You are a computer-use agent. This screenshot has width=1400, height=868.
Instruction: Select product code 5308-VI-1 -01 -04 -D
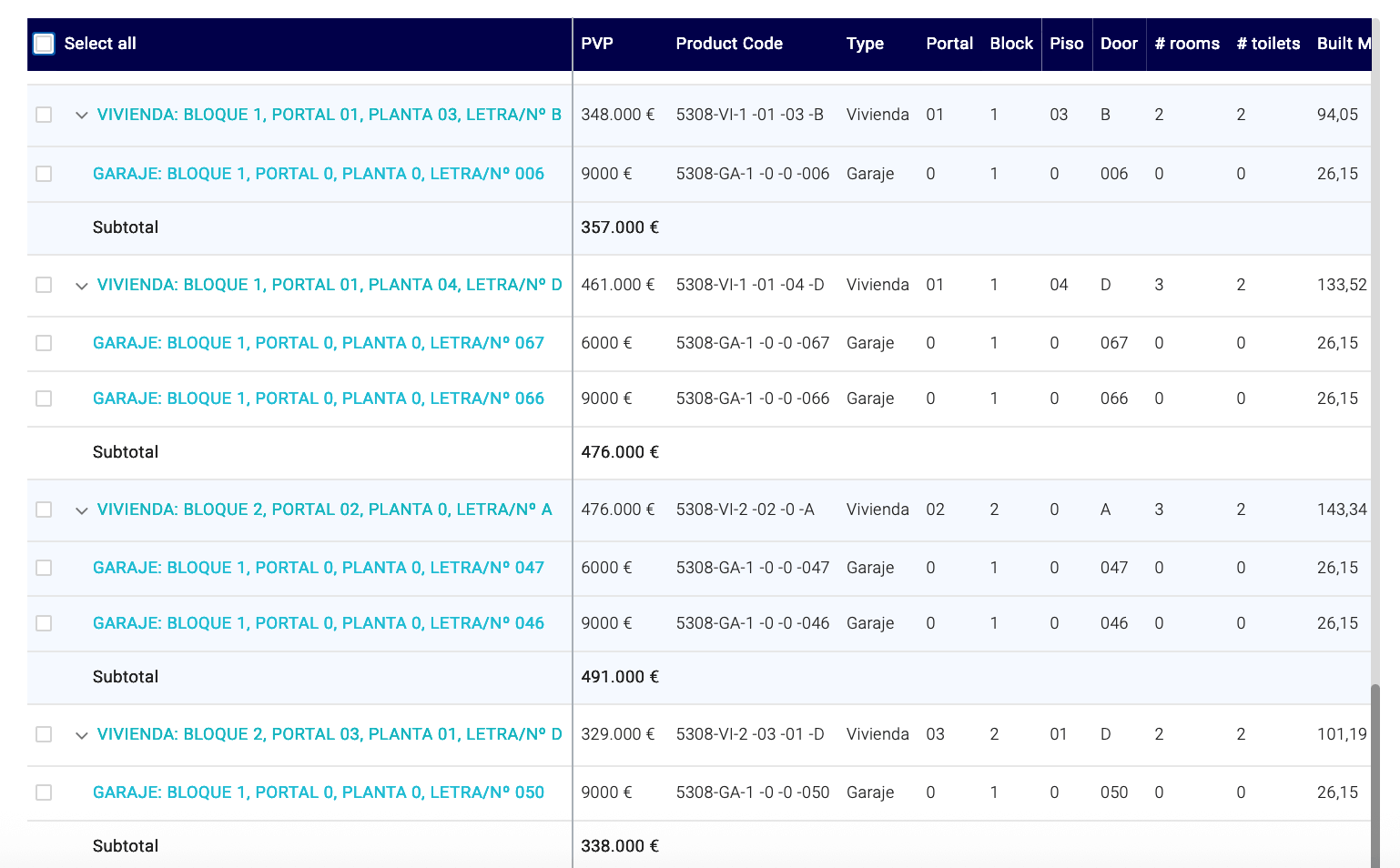[750, 285]
